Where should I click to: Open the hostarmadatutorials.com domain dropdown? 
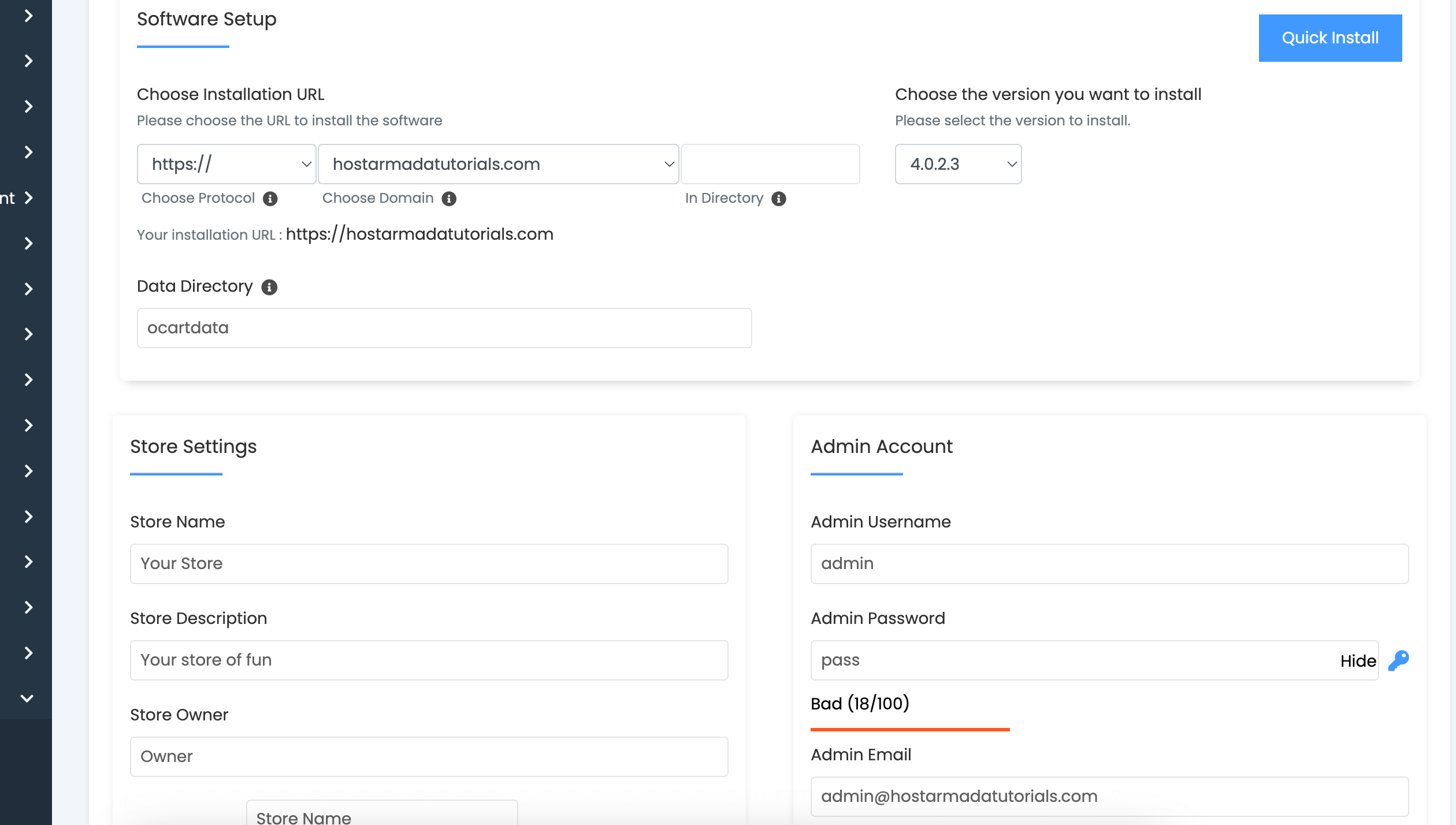click(x=498, y=164)
